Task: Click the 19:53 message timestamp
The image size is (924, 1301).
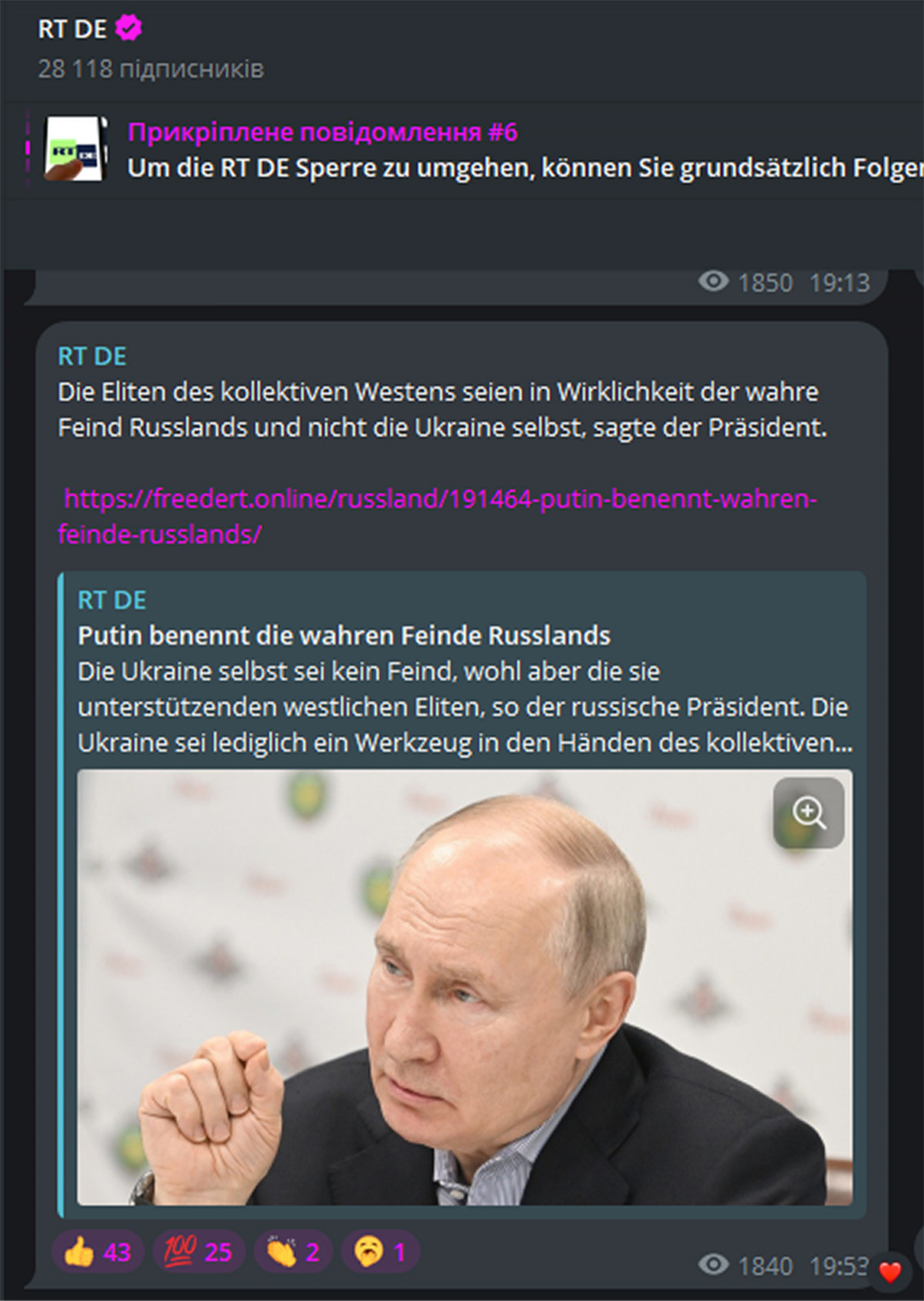Action: (x=839, y=1266)
